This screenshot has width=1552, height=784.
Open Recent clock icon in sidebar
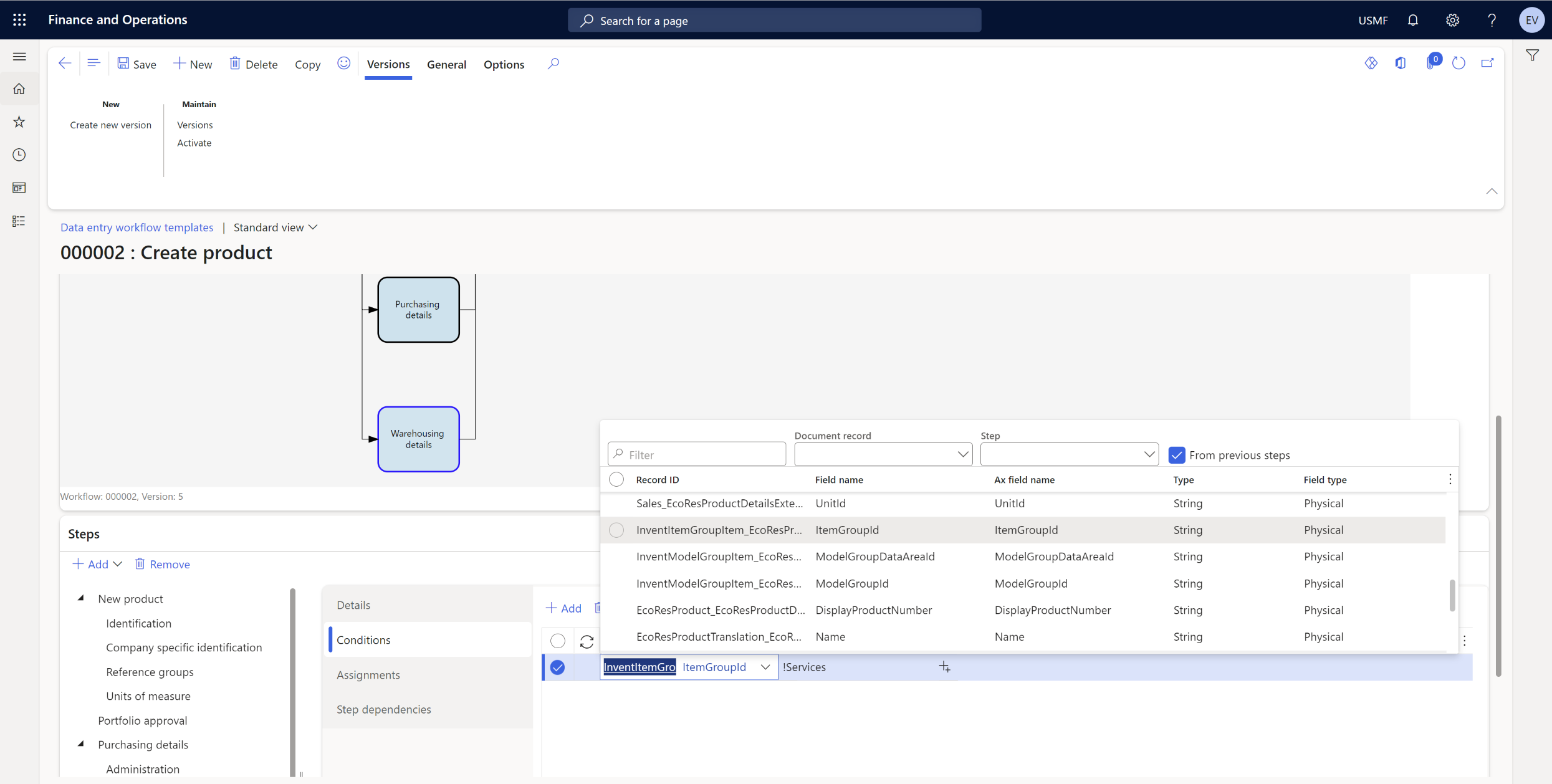click(x=19, y=155)
